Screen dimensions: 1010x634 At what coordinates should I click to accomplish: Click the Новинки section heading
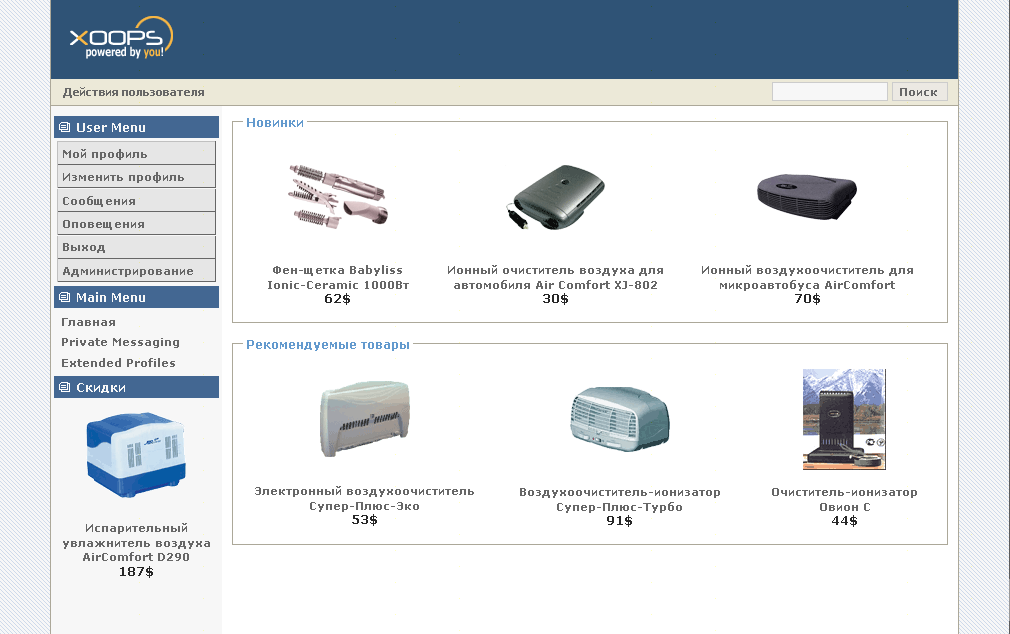pos(274,122)
